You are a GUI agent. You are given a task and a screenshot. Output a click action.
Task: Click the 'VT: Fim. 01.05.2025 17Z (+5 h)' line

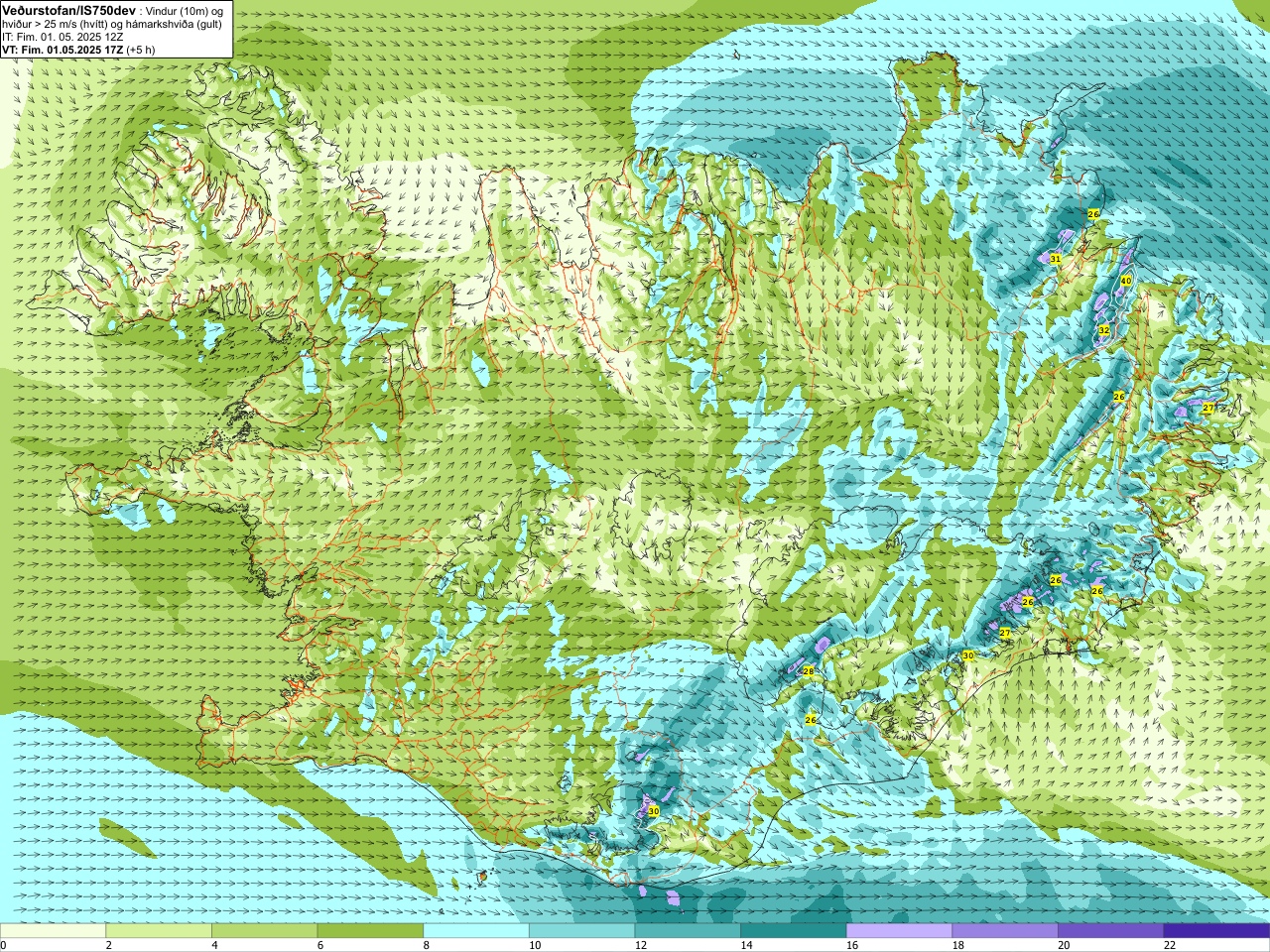(x=78, y=49)
